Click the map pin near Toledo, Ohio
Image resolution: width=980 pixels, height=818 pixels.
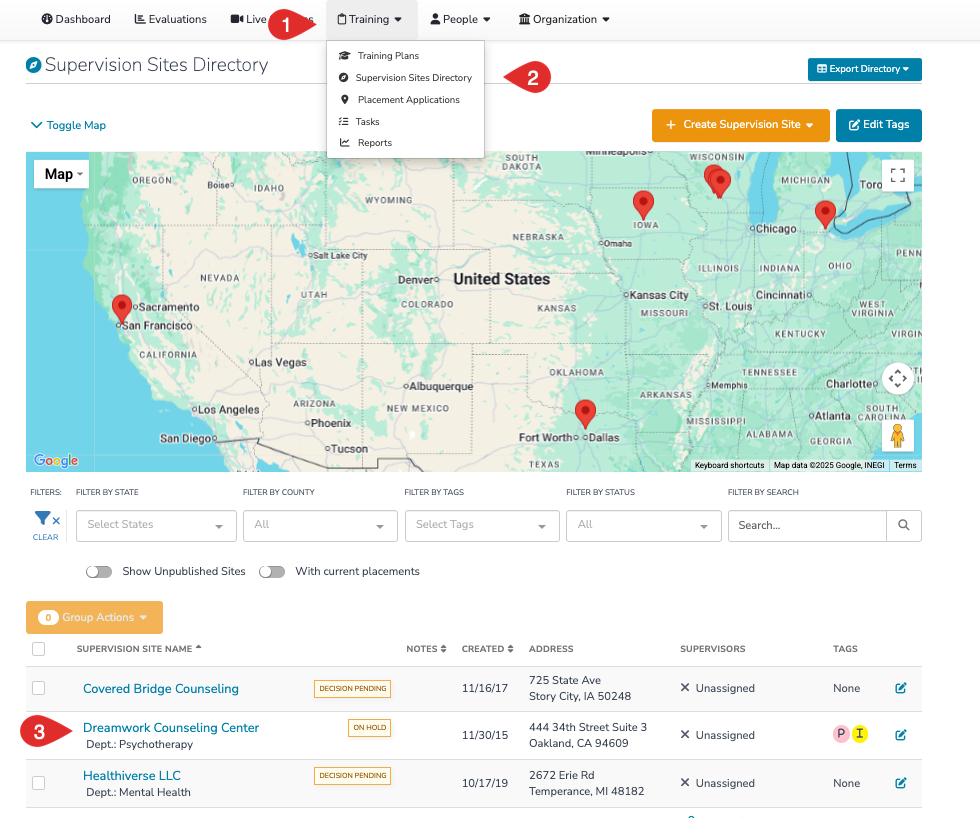coord(825,215)
